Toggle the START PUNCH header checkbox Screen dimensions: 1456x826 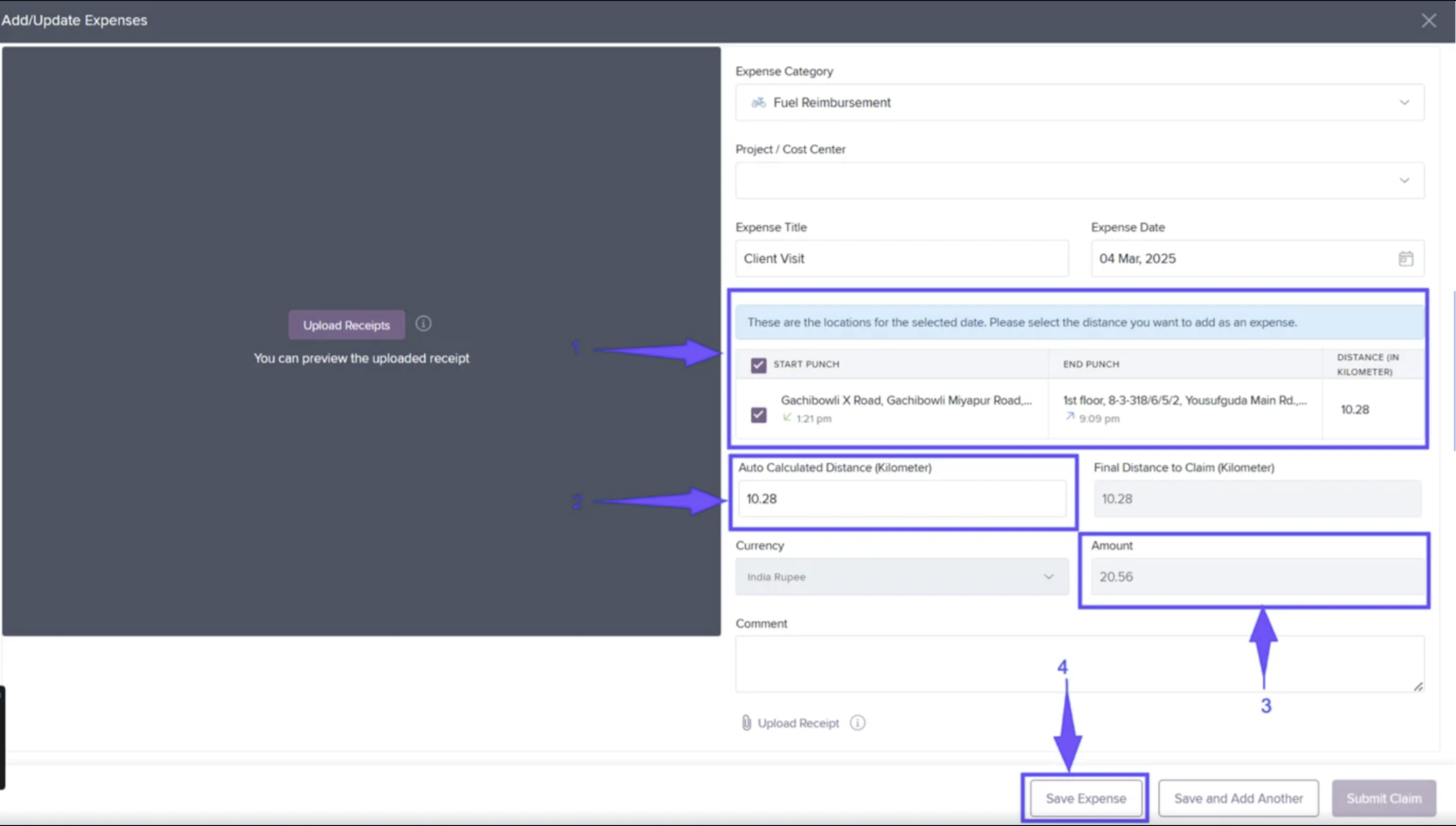pos(758,365)
